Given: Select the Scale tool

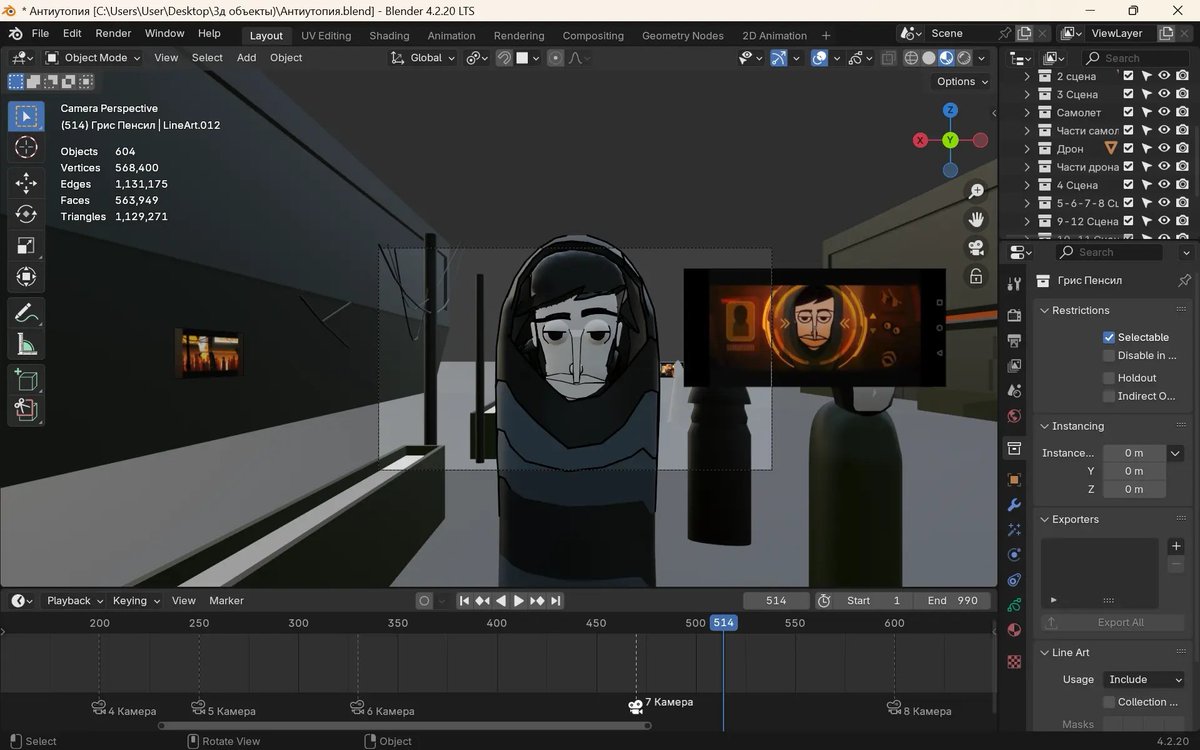Looking at the screenshot, I should click(26, 245).
